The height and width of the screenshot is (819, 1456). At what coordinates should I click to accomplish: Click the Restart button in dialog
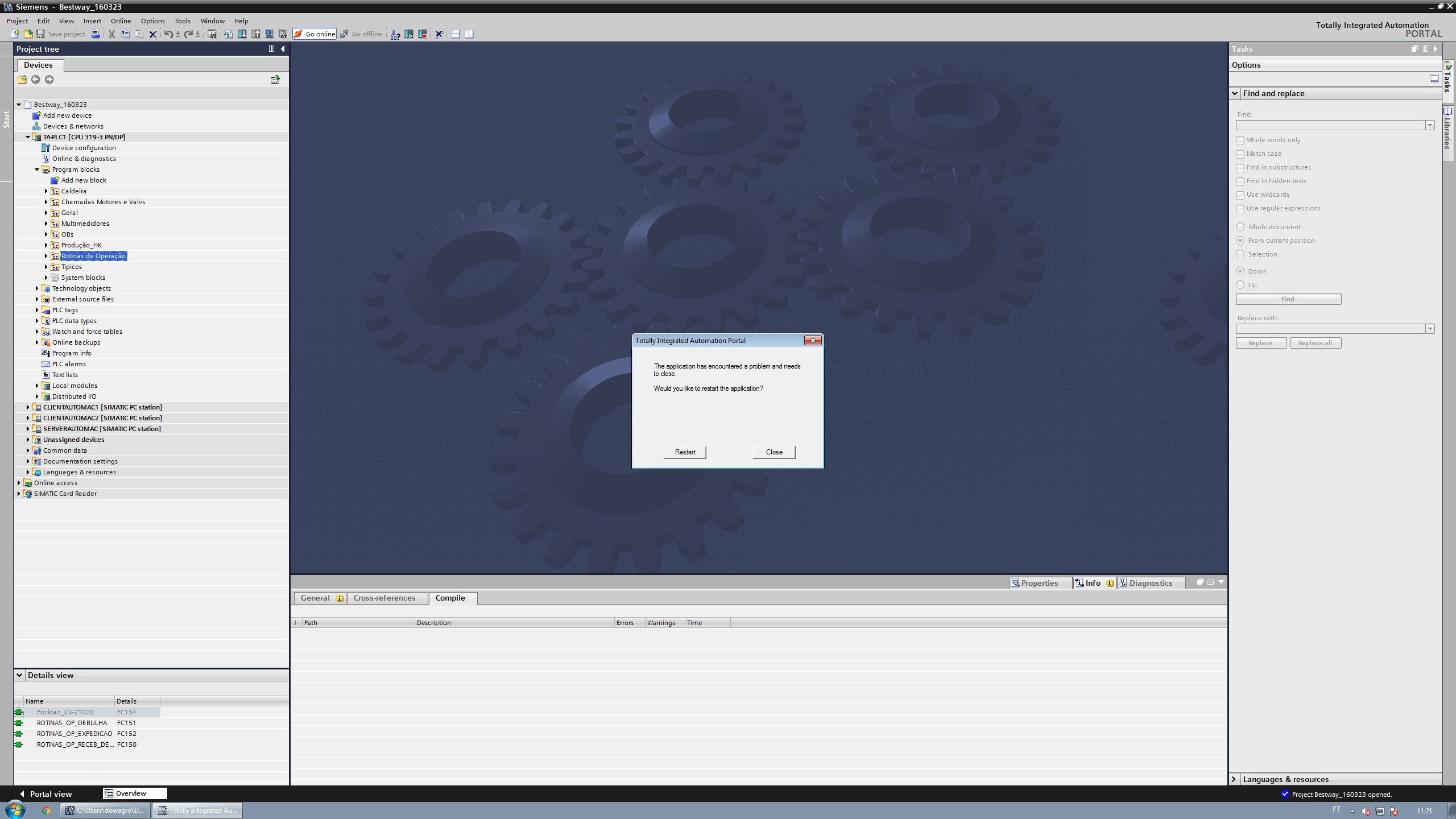click(685, 452)
